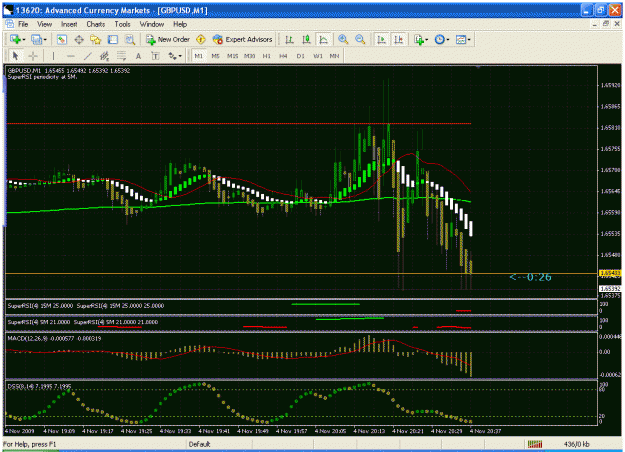Zoom out of the chart
The image size is (625, 452).
(x=360, y=39)
